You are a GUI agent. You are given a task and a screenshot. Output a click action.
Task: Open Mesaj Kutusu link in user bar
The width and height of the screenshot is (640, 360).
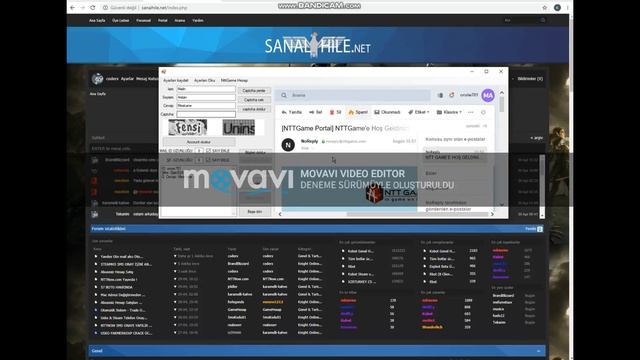tap(147, 79)
